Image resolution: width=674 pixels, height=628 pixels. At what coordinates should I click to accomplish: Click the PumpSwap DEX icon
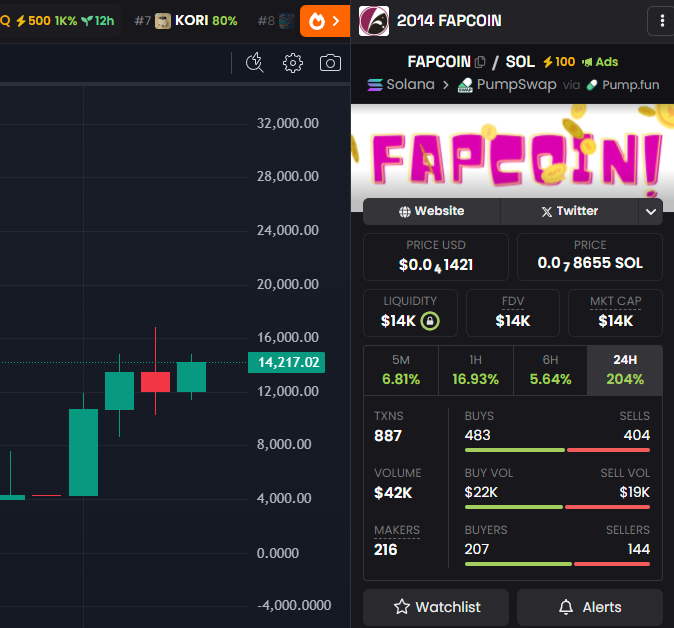pyautogui.click(x=465, y=85)
